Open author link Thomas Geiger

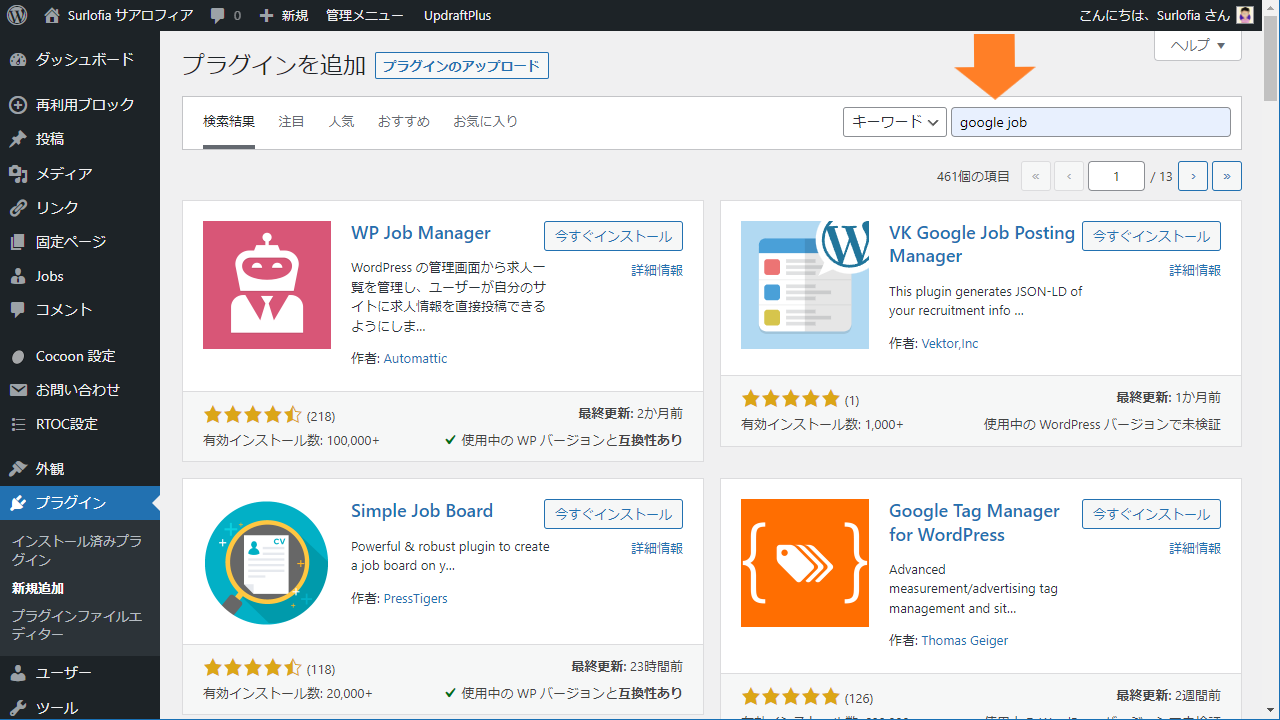pos(965,640)
